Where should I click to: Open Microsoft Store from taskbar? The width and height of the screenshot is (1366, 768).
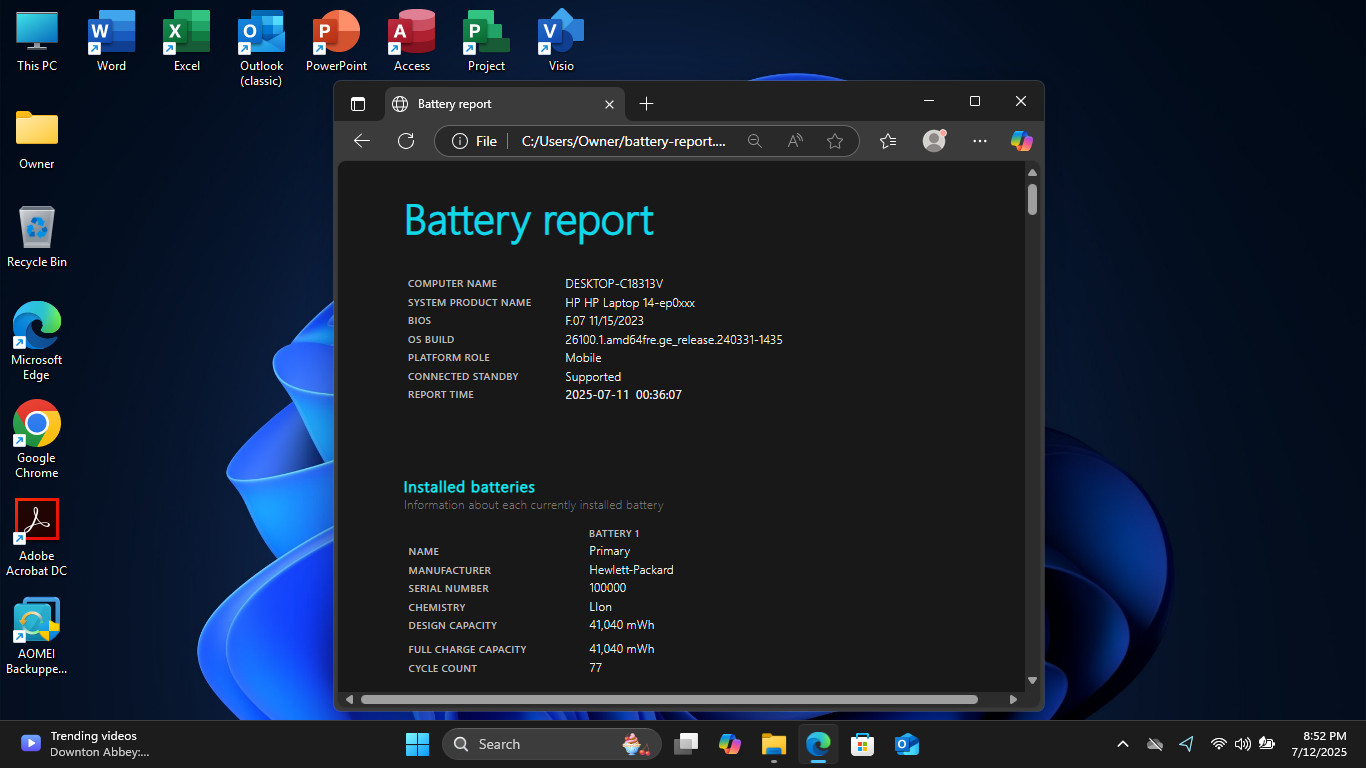coord(862,744)
